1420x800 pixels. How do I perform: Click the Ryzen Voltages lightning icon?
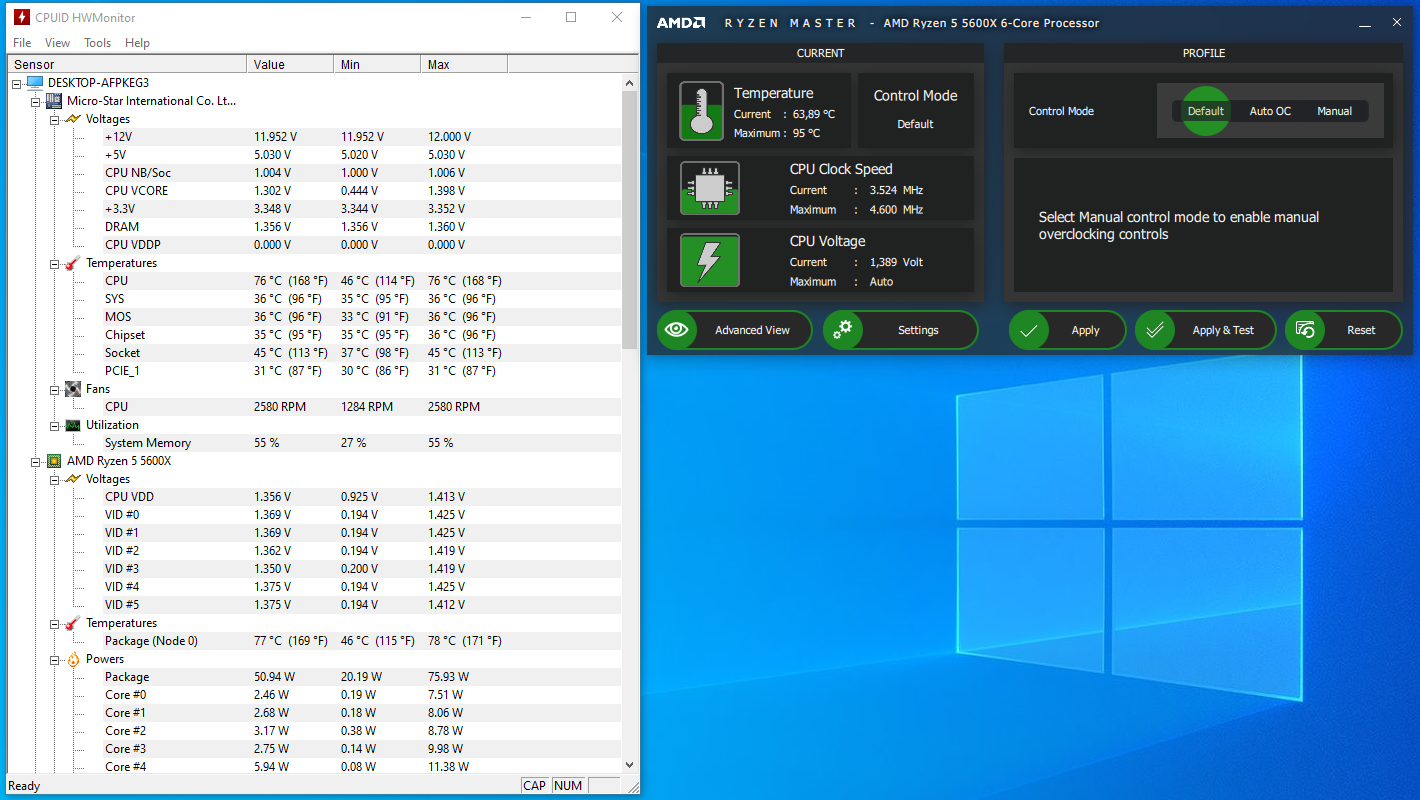point(73,479)
